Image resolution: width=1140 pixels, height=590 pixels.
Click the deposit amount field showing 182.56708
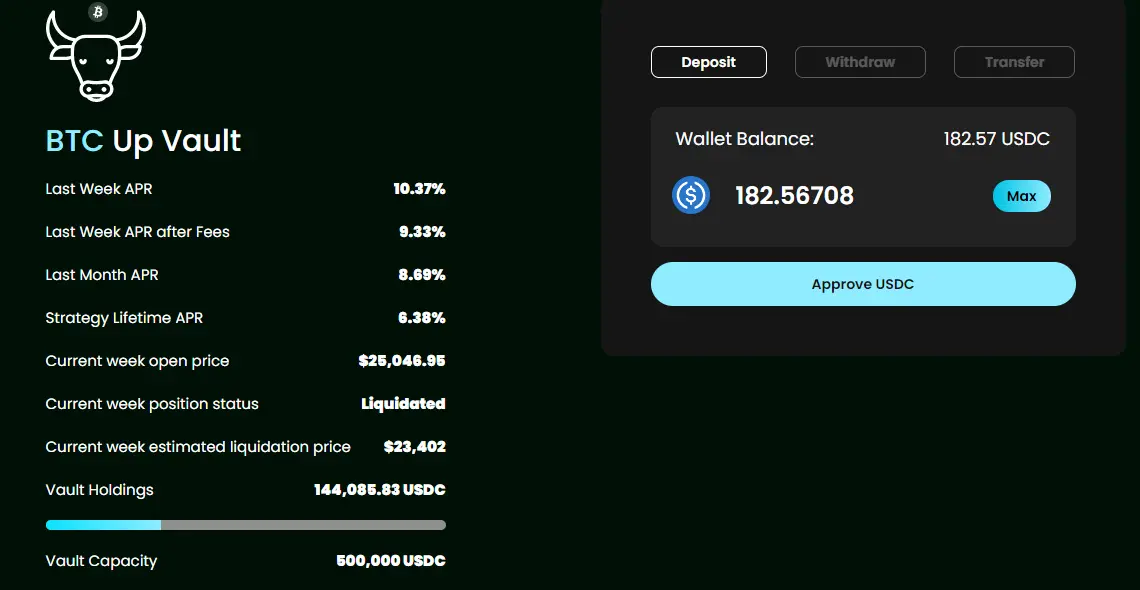[x=795, y=196]
